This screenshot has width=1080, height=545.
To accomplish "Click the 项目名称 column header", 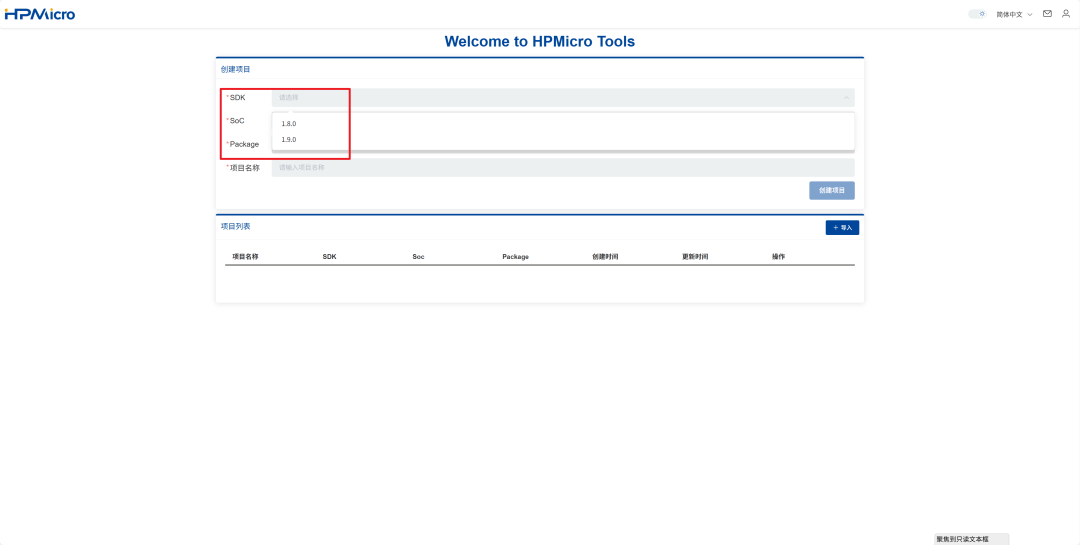I will (x=245, y=256).
